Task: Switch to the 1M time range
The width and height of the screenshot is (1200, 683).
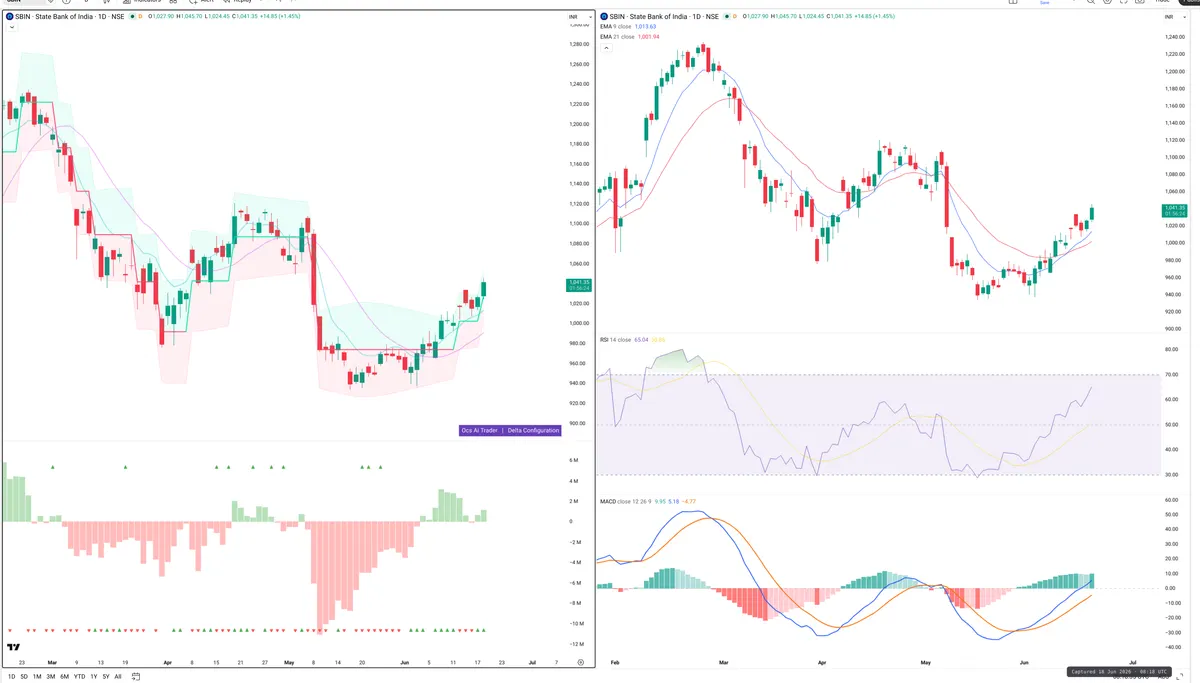Action: [37, 676]
